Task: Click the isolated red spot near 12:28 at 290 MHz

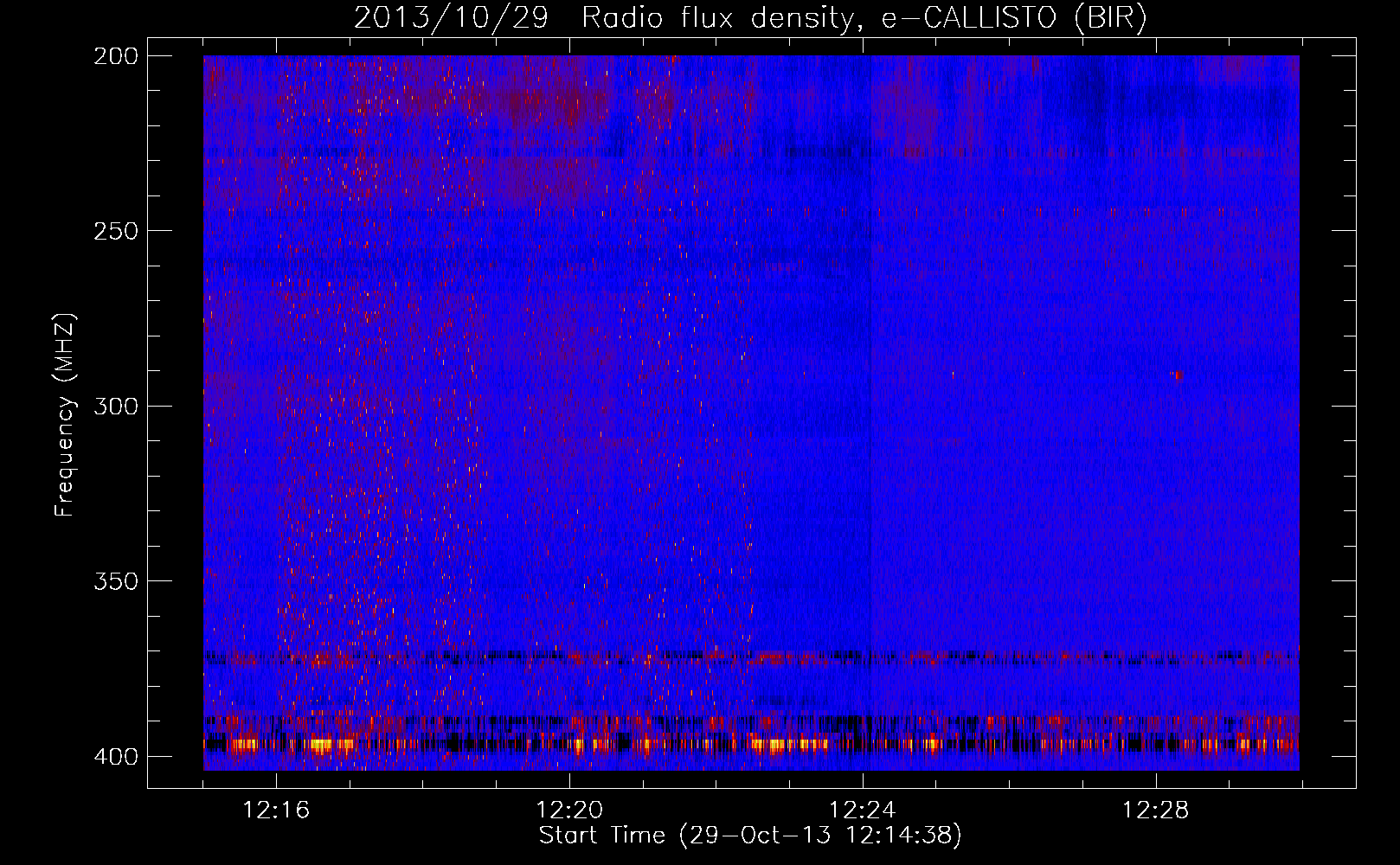Action: 1177,375
